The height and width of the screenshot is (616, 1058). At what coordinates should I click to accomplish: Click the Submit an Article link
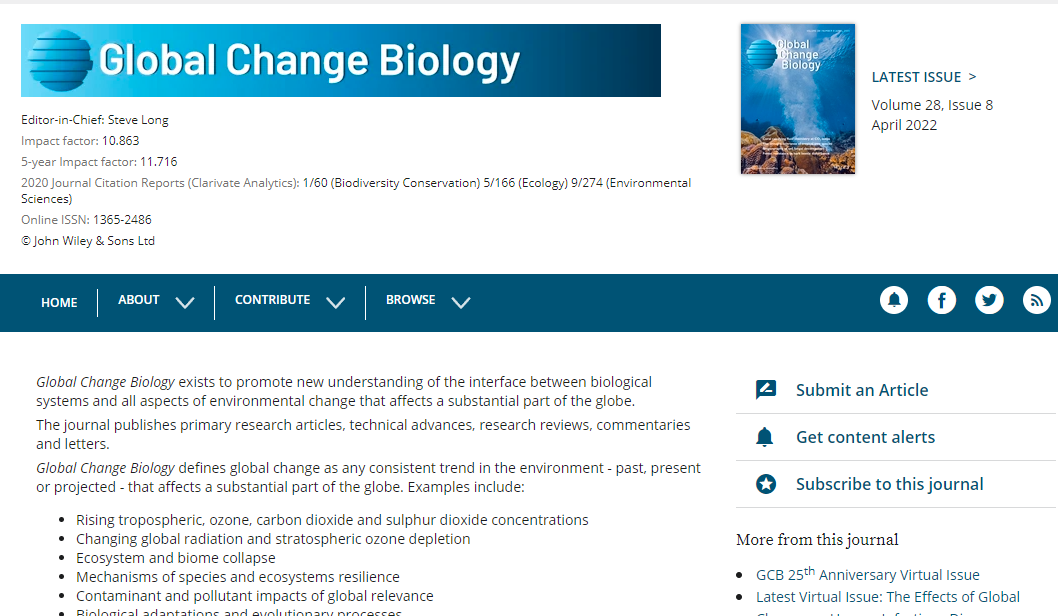click(862, 390)
